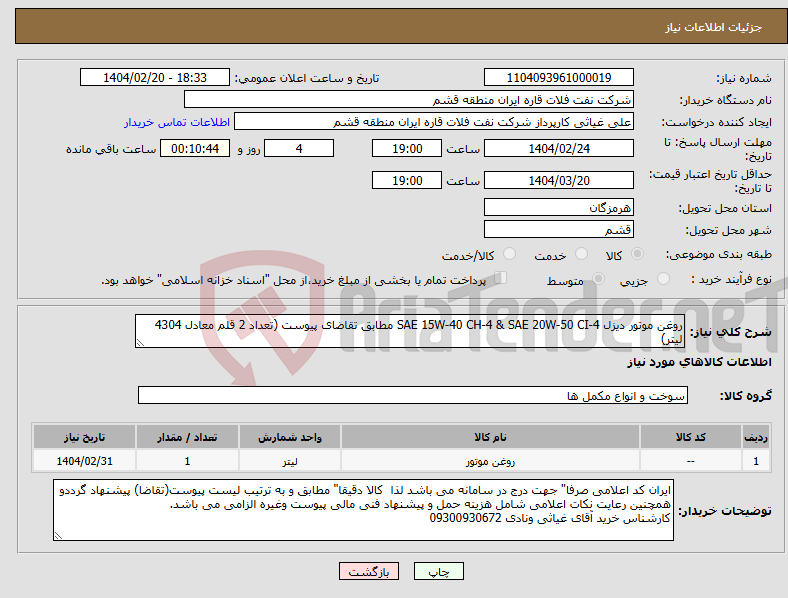This screenshot has height=598, width=788.
Task: Click the row number cell 1
Action: coord(756,461)
